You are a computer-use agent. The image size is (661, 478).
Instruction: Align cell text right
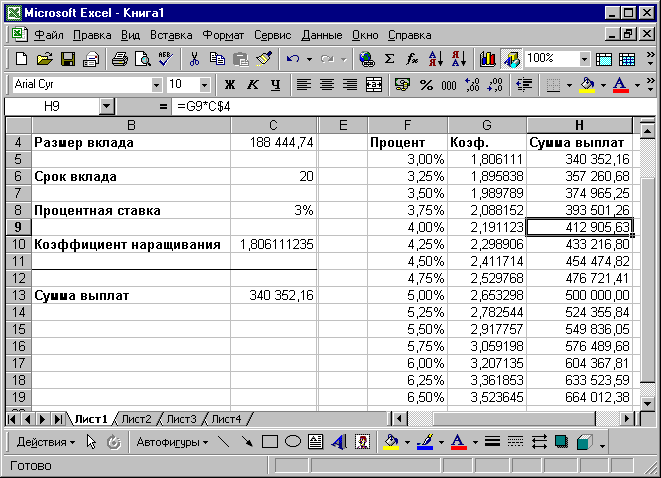(x=350, y=85)
